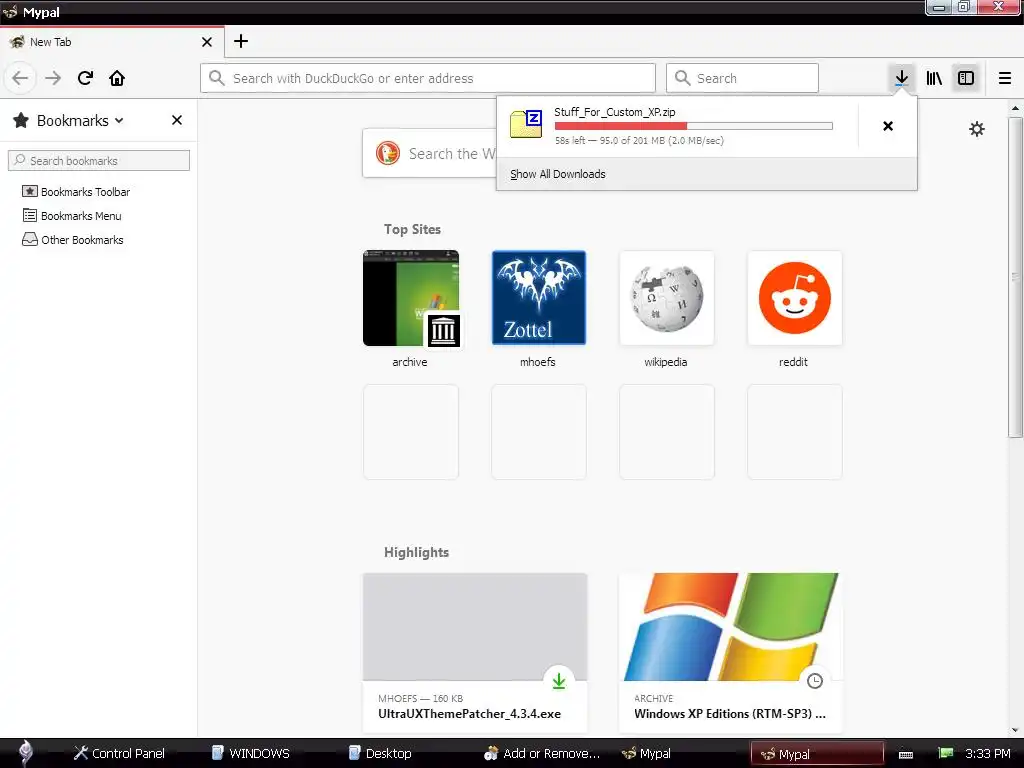Open Windows XP Editions highlight card
This screenshot has height=768, width=1024.
(x=731, y=652)
